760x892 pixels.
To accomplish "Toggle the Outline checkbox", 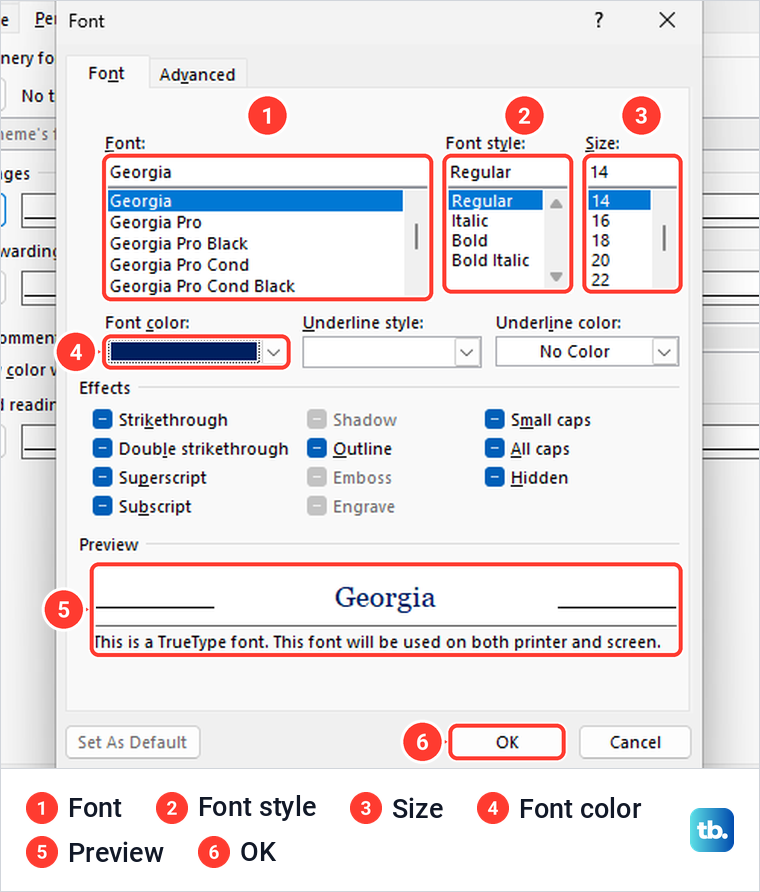I will (x=317, y=448).
